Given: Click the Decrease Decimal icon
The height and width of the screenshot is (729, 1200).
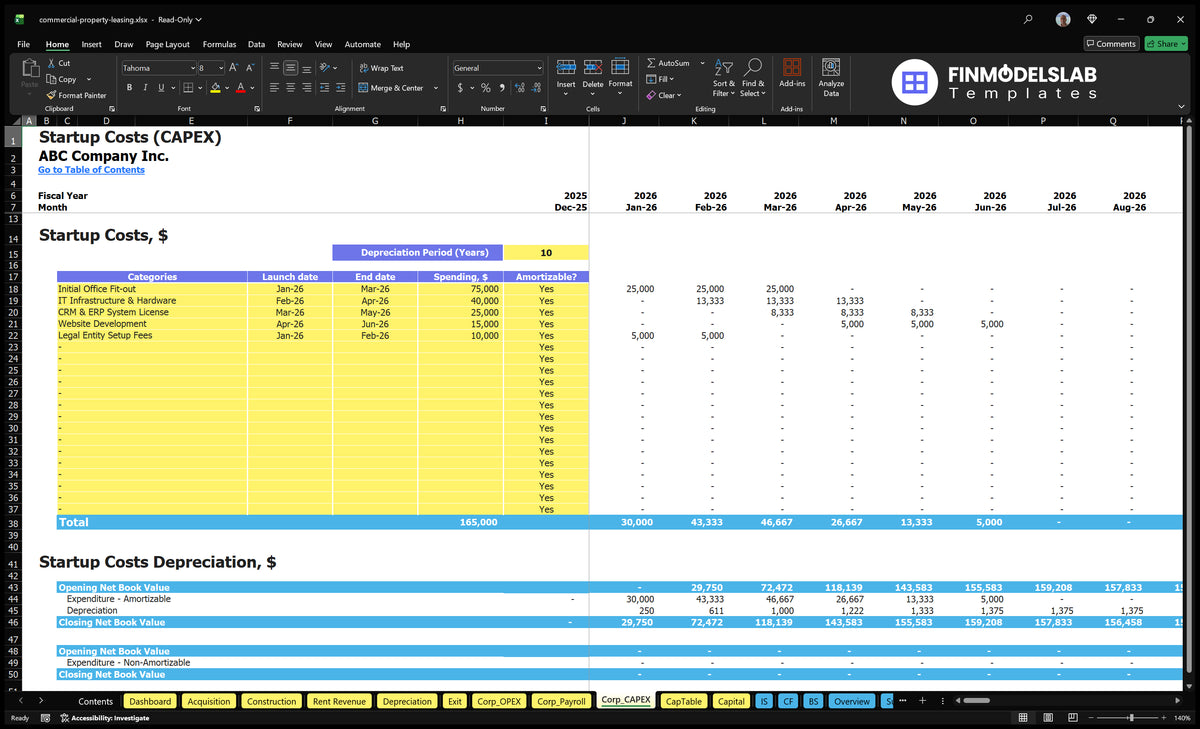Looking at the screenshot, I should point(536,88).
